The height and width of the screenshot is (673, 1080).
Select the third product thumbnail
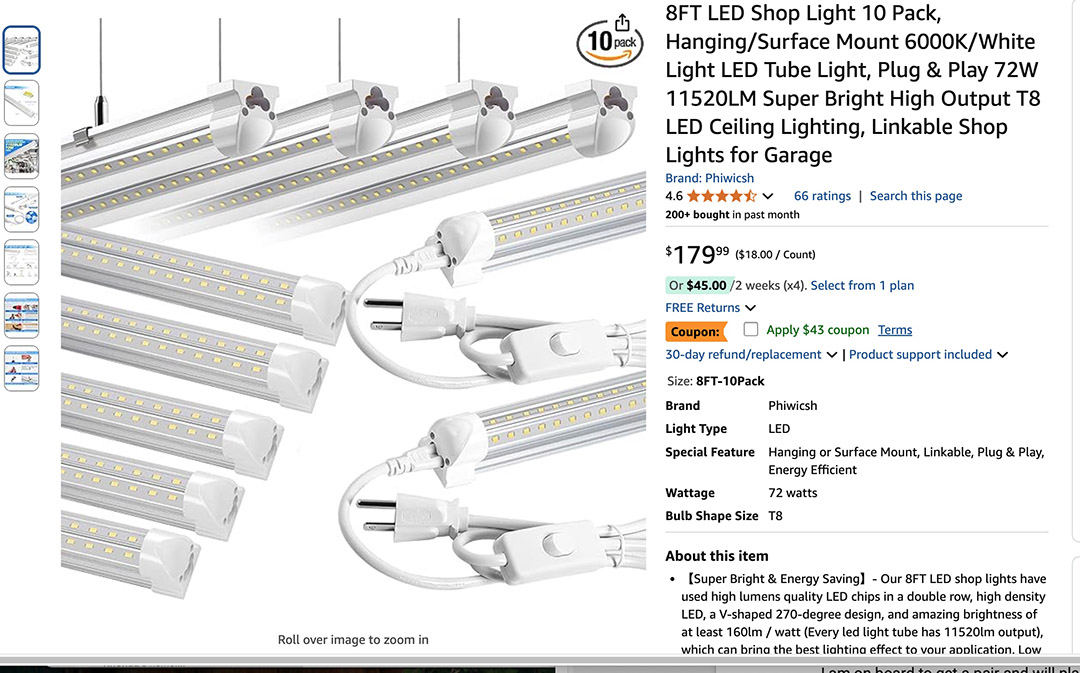22,155
